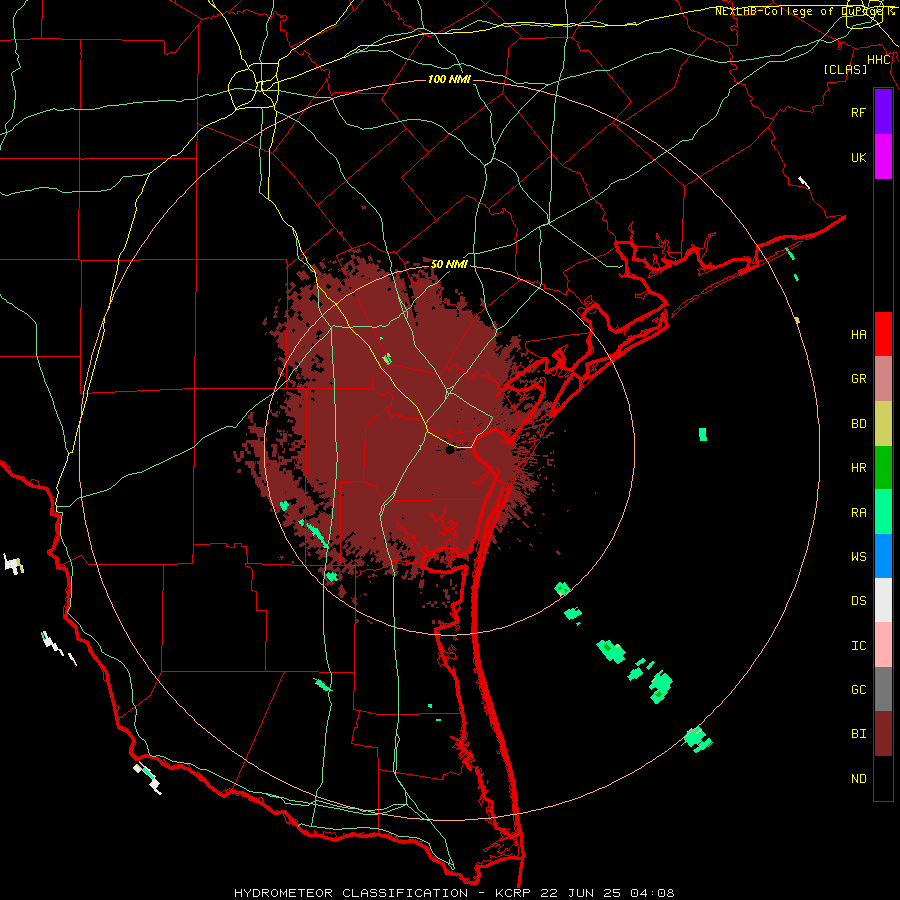Click the HR legend label
900x900 pixels.
858,468
